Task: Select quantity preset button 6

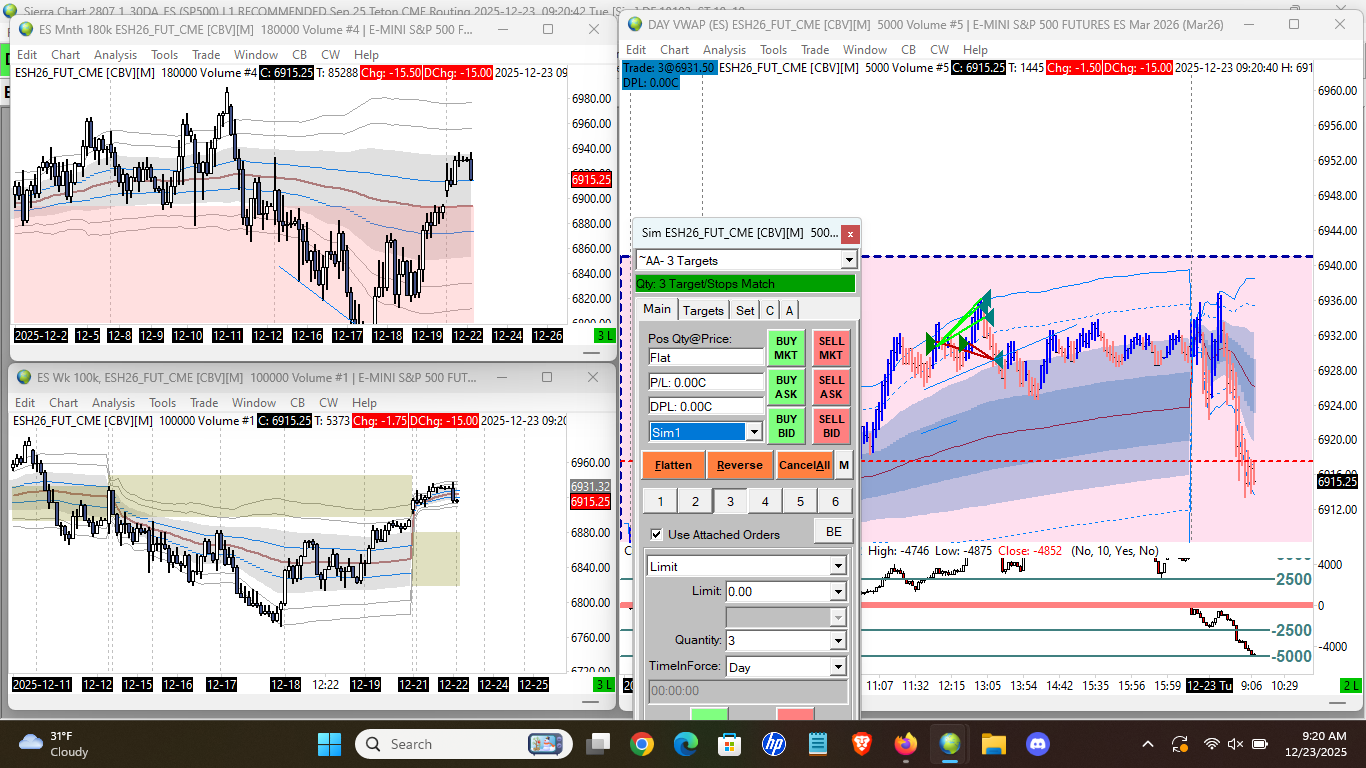Action: tap(835, 501)
